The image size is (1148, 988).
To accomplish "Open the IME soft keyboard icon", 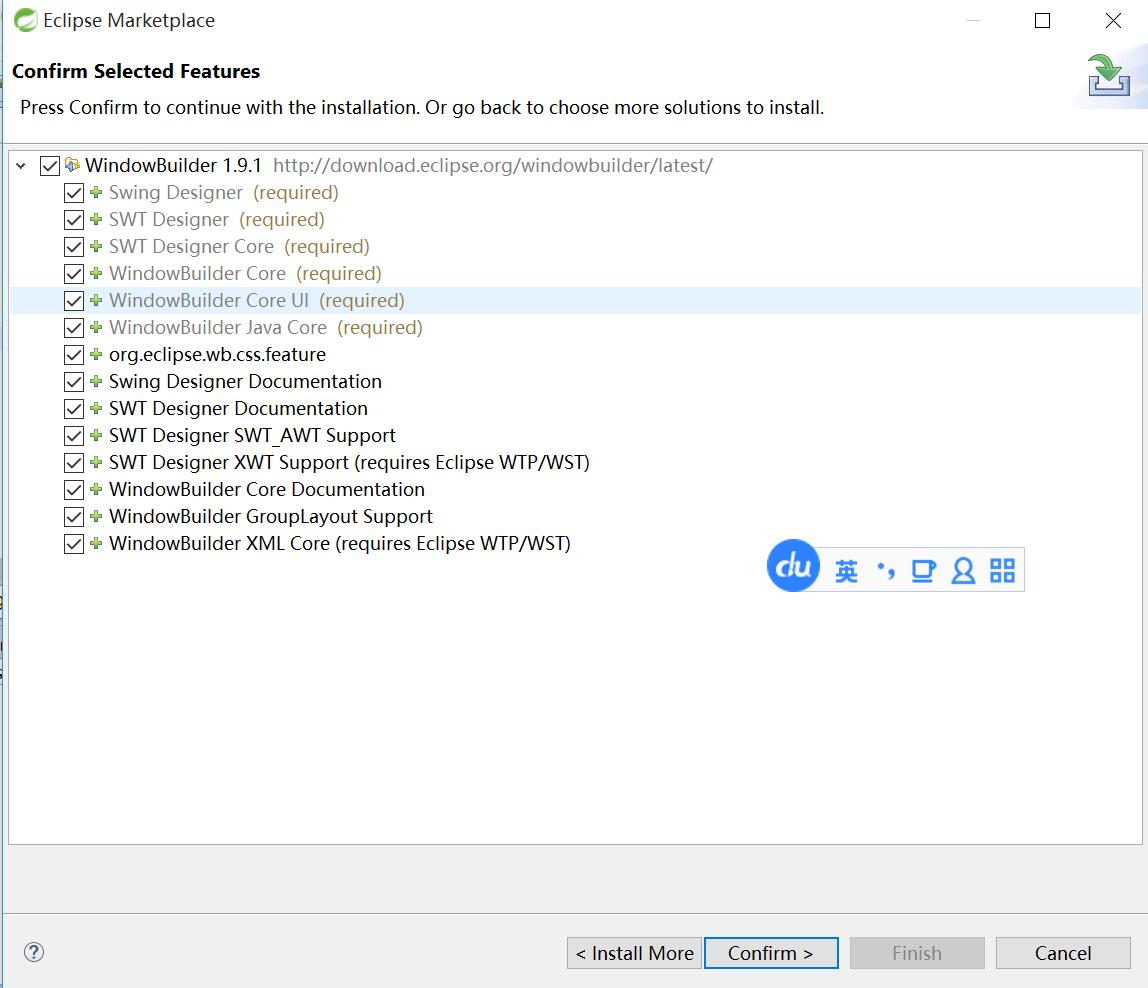I will tap(923, 571).
